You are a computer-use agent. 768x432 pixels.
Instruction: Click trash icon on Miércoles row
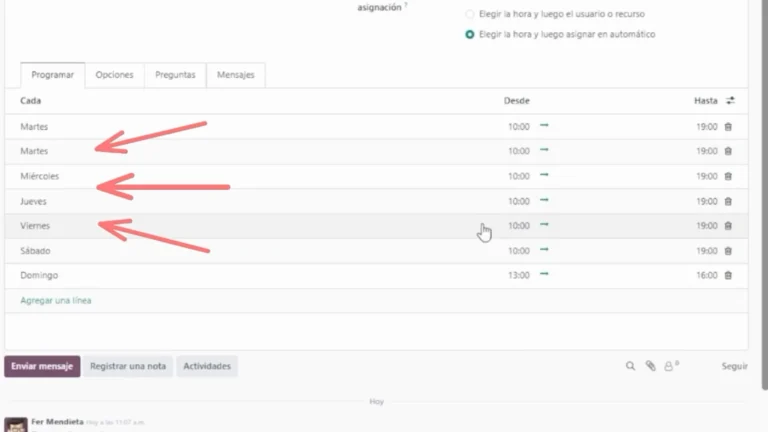click(x=728, y=176)
